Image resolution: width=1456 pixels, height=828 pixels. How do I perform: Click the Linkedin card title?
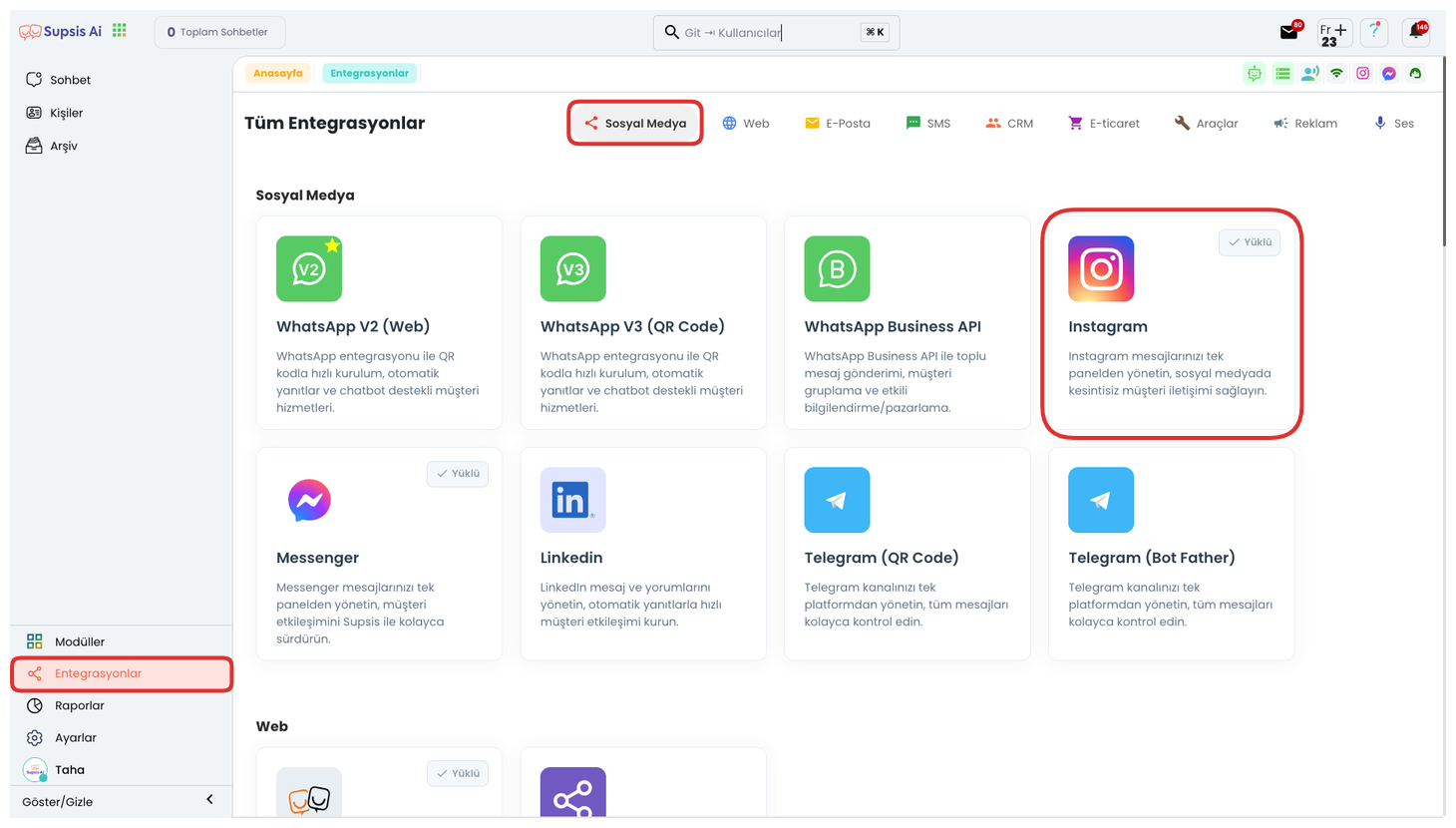click(571, 558)
